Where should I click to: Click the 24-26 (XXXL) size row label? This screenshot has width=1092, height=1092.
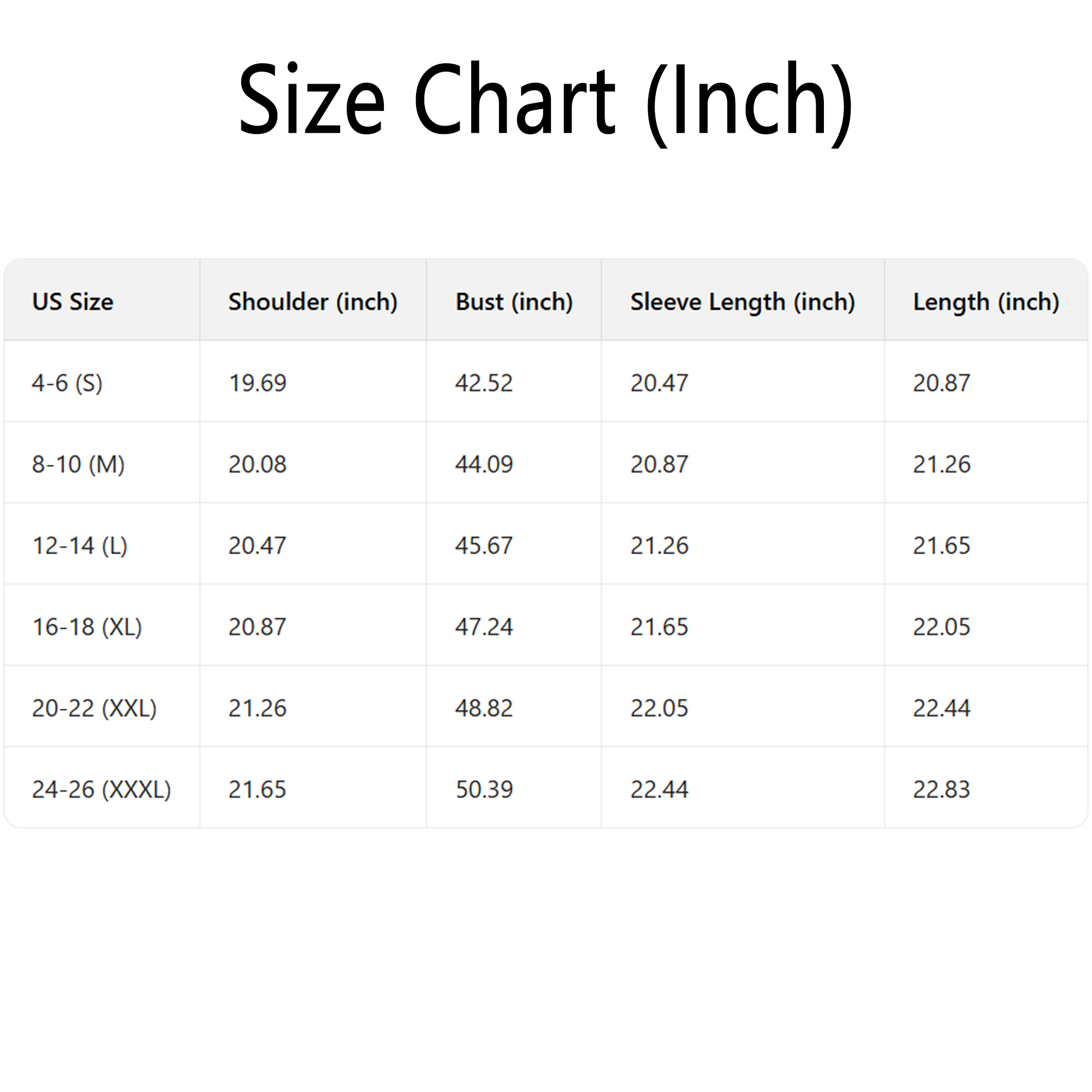pyautogui.click(x=101, y=790)
